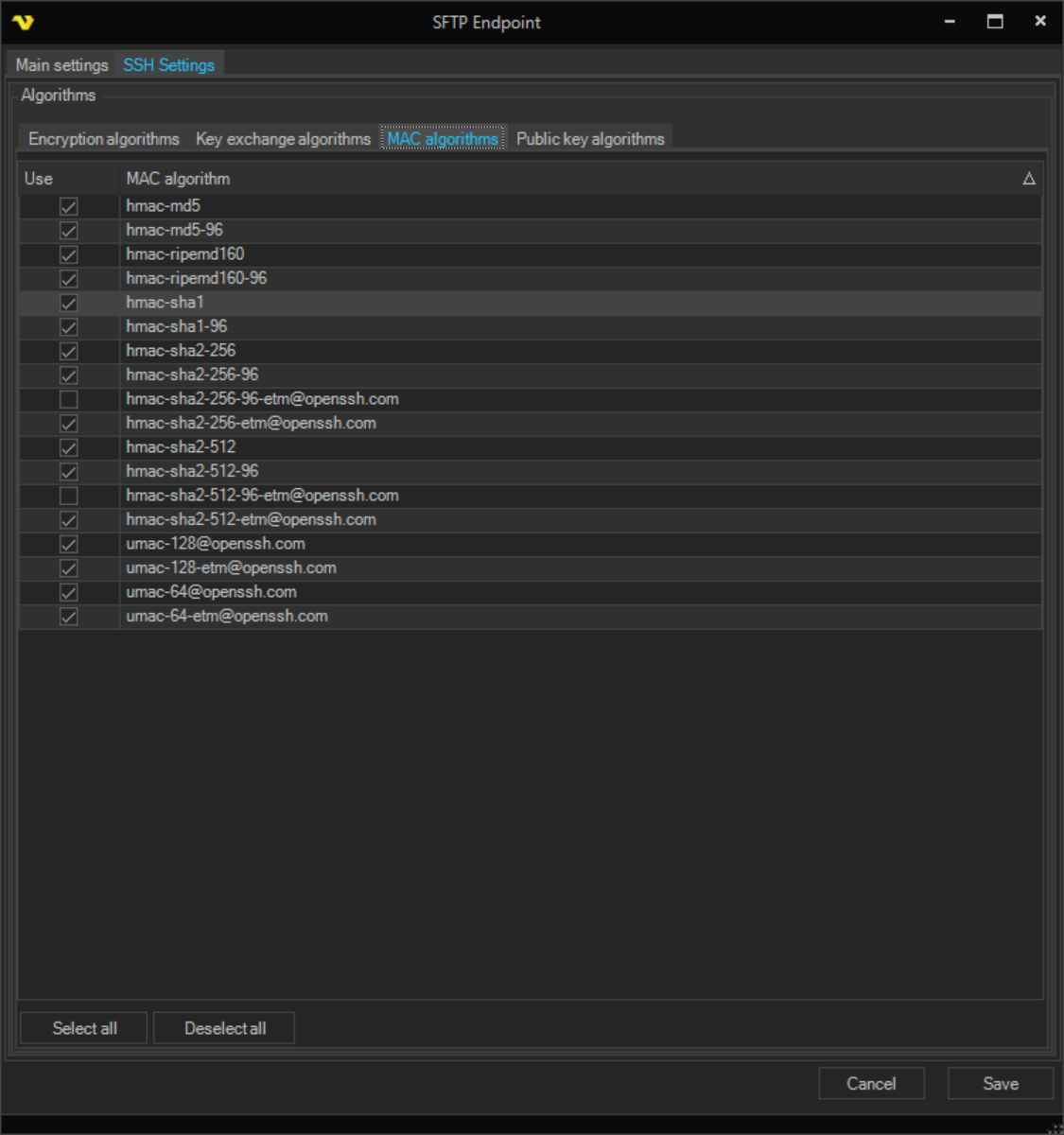Screen dimensions: 1064x1135
Task: Toggle the umac-128@openssh.com checkbox
Action: pos(69,544)
